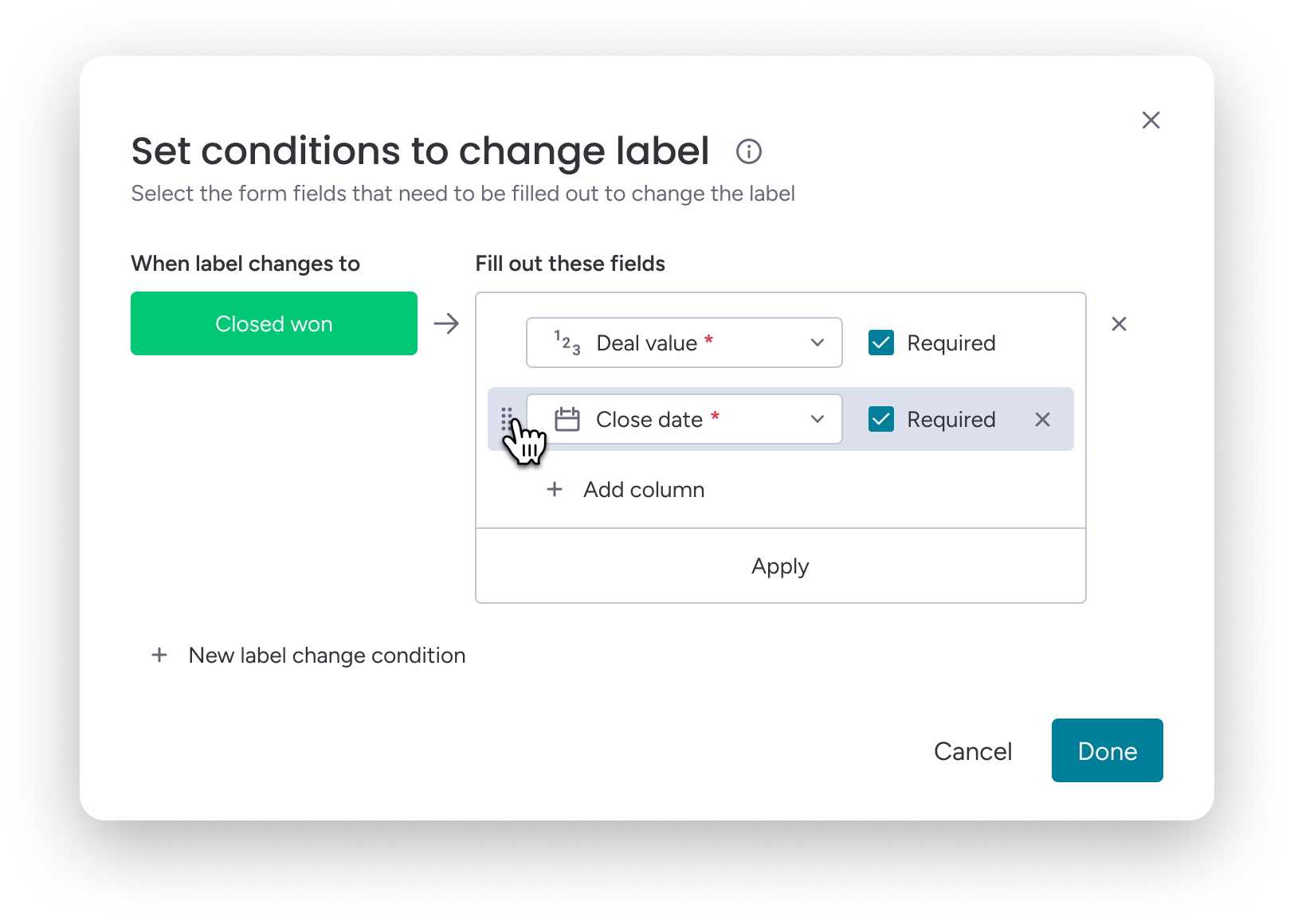Viewport: 1294px width, 924px height.
Task: Click the arrow between label and fields
Action: point(446,324)
